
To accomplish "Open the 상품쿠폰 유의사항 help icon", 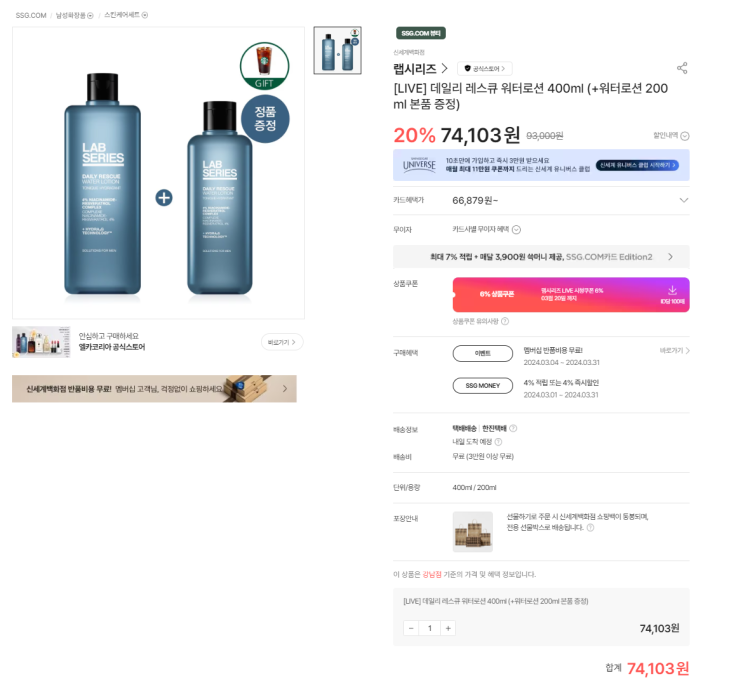I will pyautogui.click(x=505, y=321).
